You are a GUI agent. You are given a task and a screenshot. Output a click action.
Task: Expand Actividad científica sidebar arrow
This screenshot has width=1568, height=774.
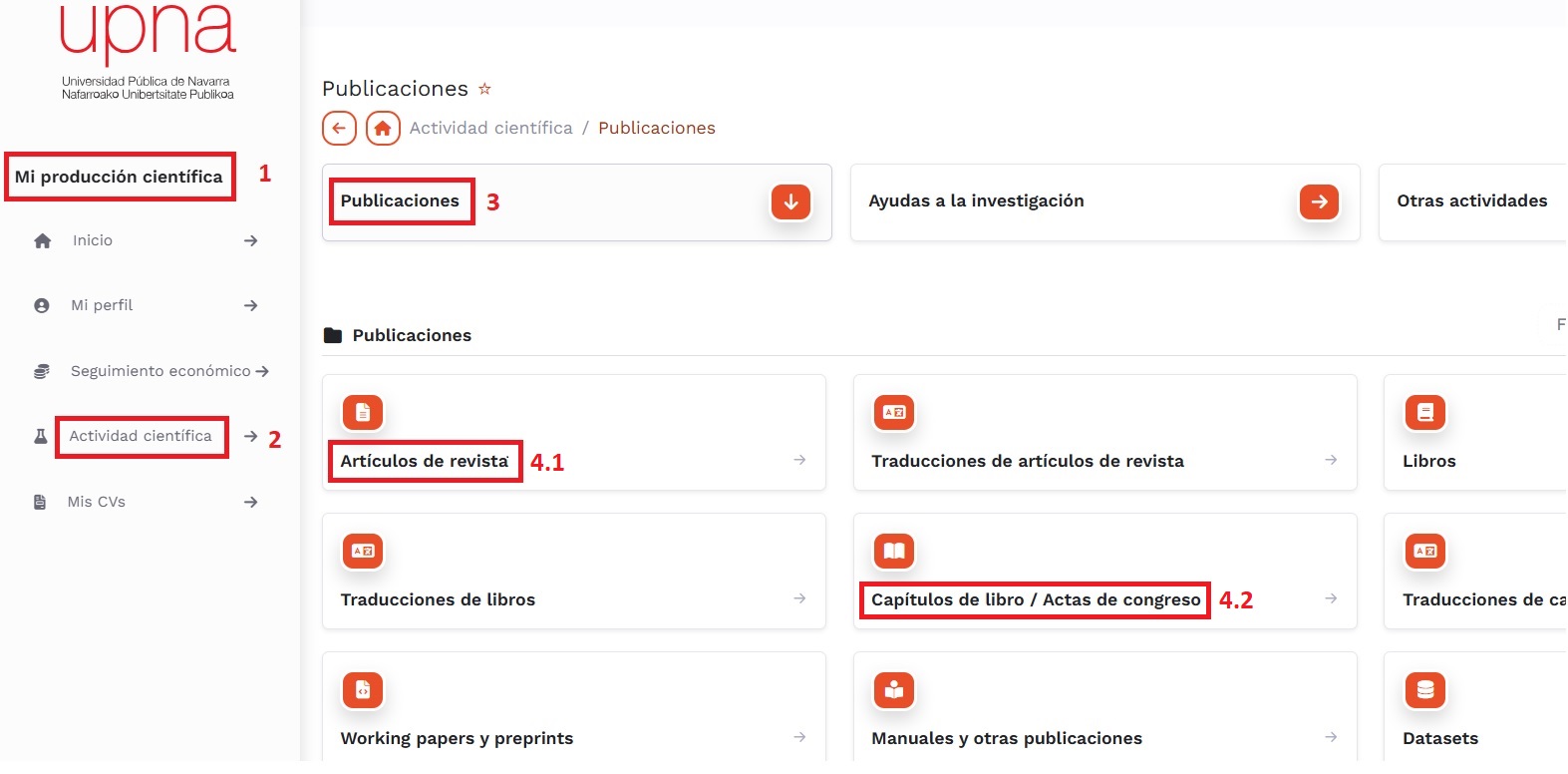click(x=251, y=437)
